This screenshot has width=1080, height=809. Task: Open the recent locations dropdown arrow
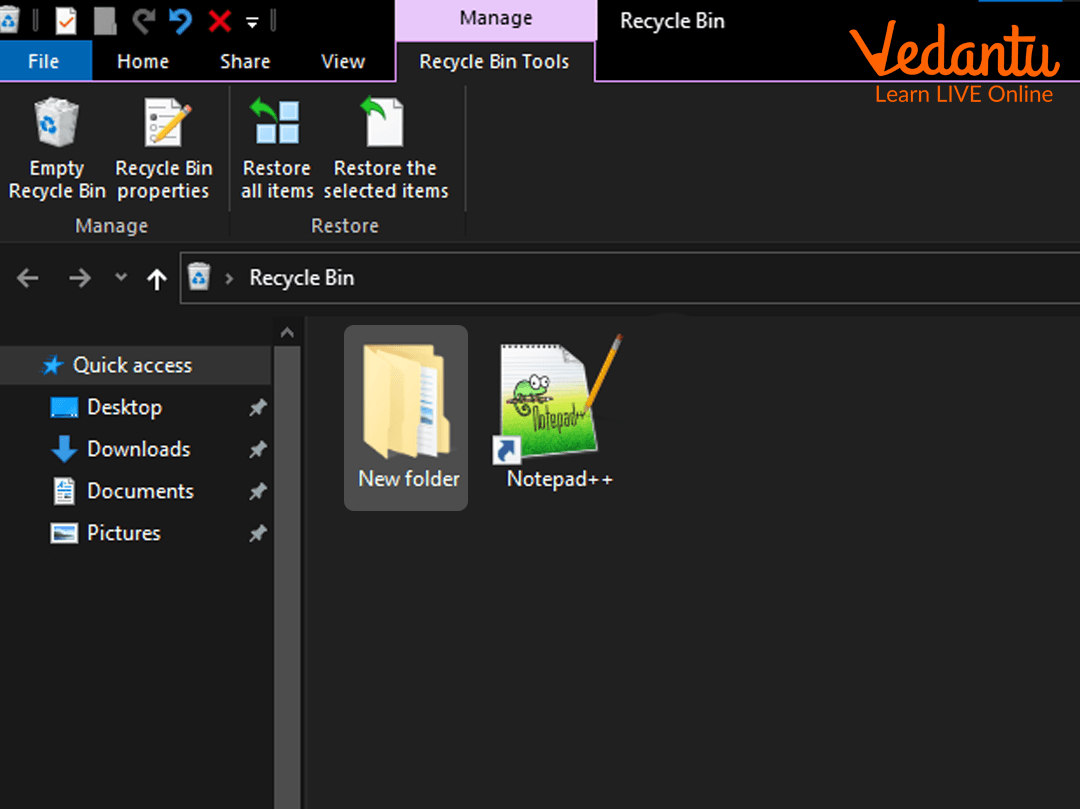(121, 277)
